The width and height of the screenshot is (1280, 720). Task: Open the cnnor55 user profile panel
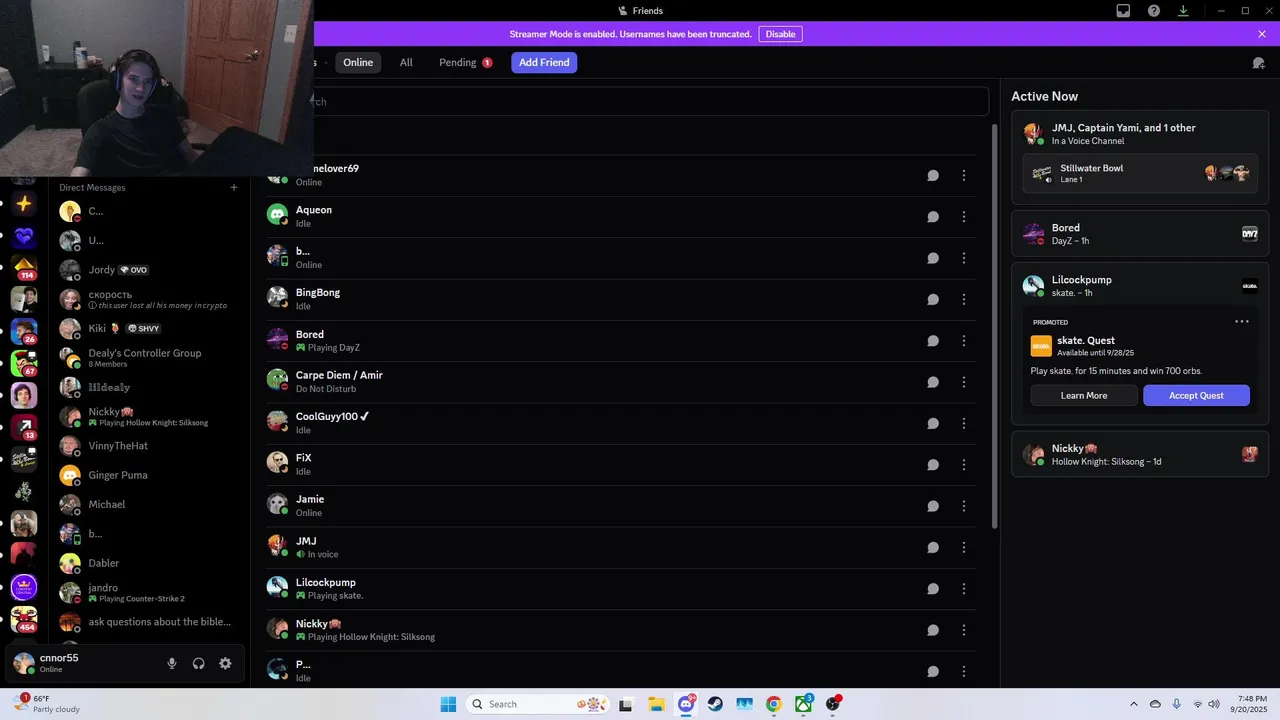[85, 663]
